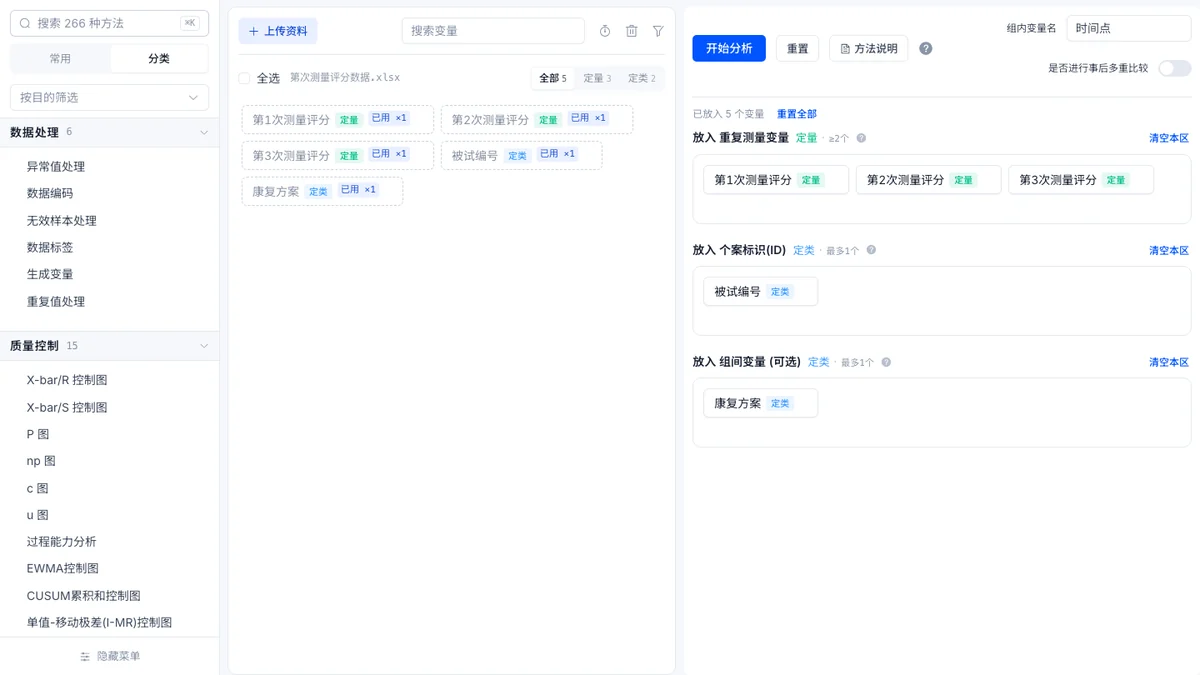This screenshot has width=1200, height=675.
Task: Click help icon next to 组间变量 (可选)
Action: 886,362
